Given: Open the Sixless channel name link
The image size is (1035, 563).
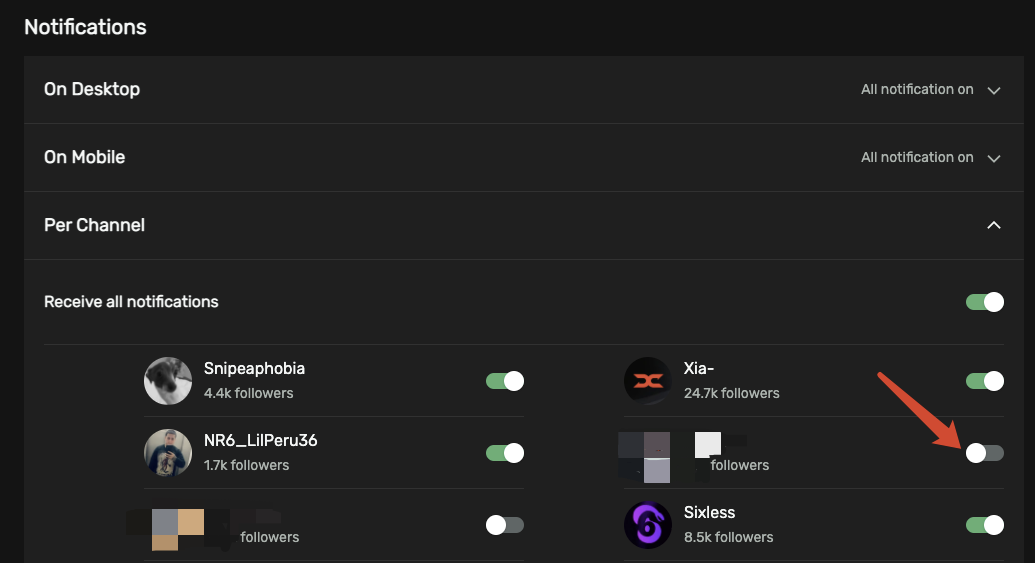Looking at the screenshot, I should pos(709,513).
